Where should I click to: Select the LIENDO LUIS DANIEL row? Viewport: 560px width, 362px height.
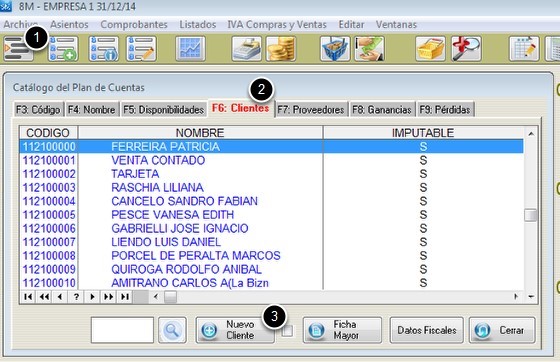tap(271, 242)
